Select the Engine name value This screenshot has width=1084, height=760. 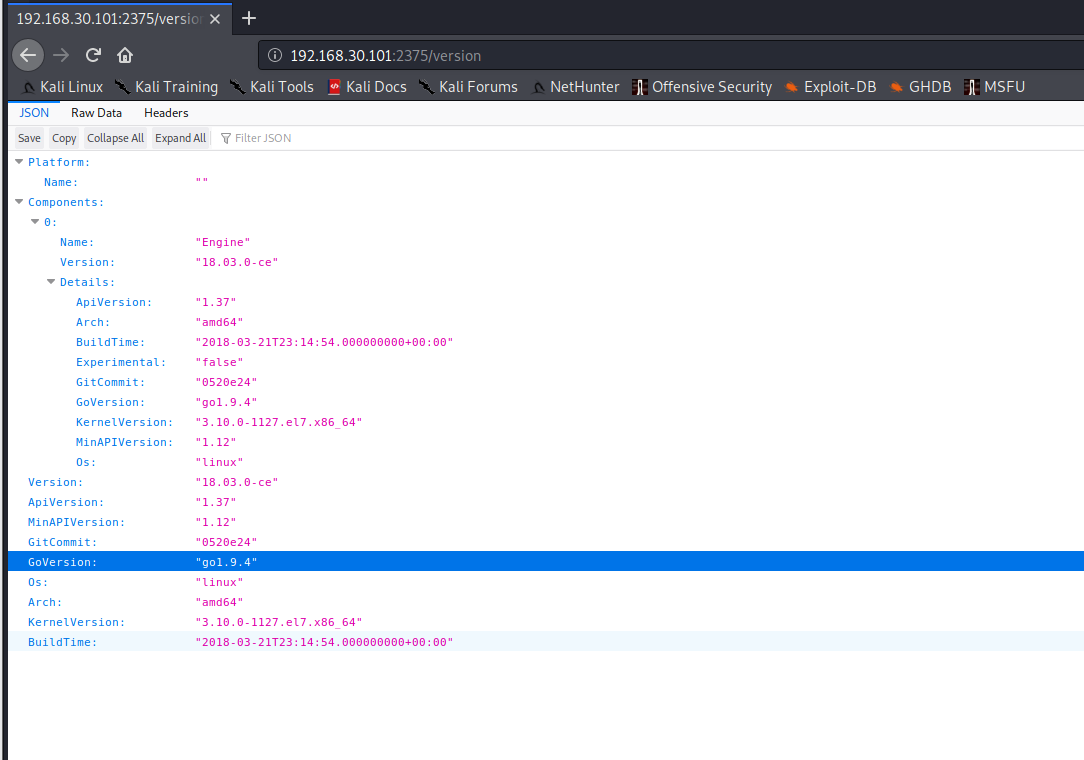pos(223,242)
